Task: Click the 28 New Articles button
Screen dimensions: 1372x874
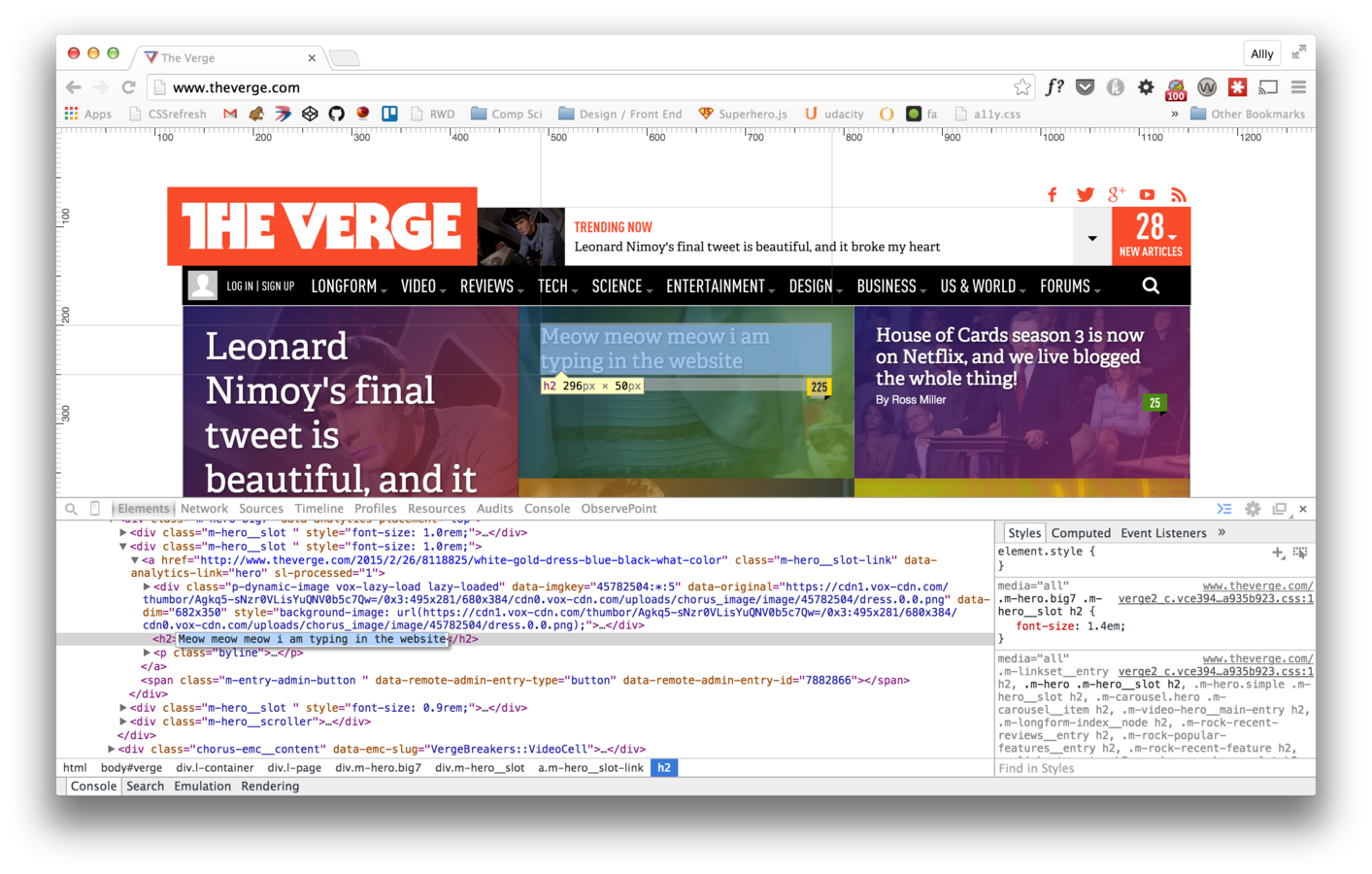Action: point(1151,236)
